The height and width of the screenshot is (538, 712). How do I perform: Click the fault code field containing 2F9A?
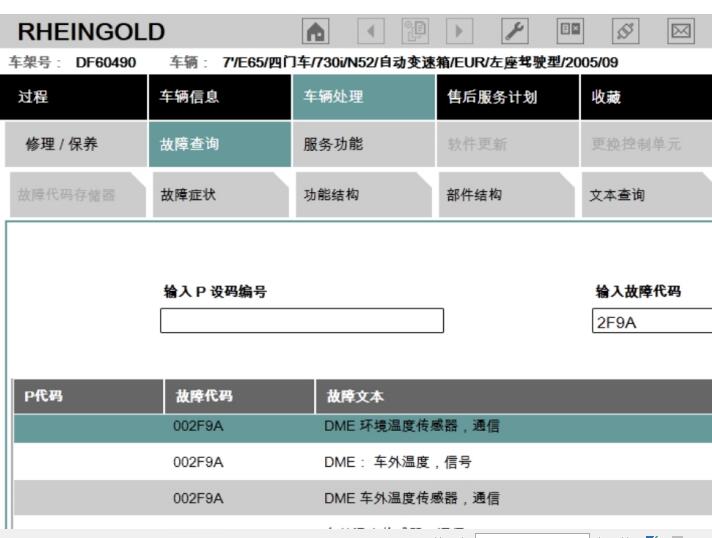coord(652,321)
